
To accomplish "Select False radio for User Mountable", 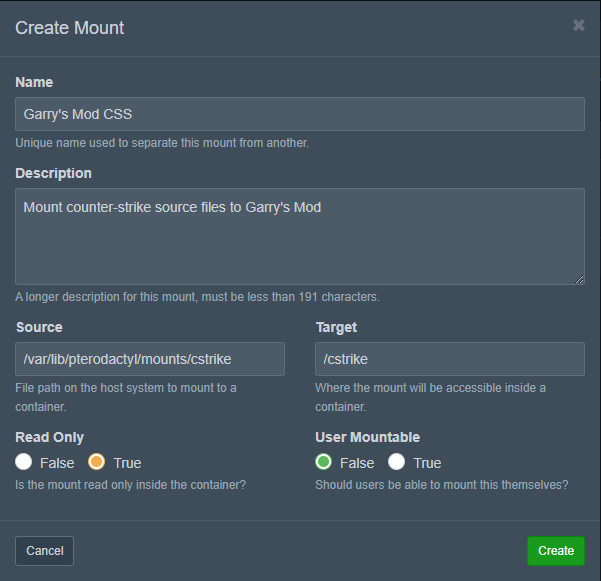I will click(x=324, y=463).
